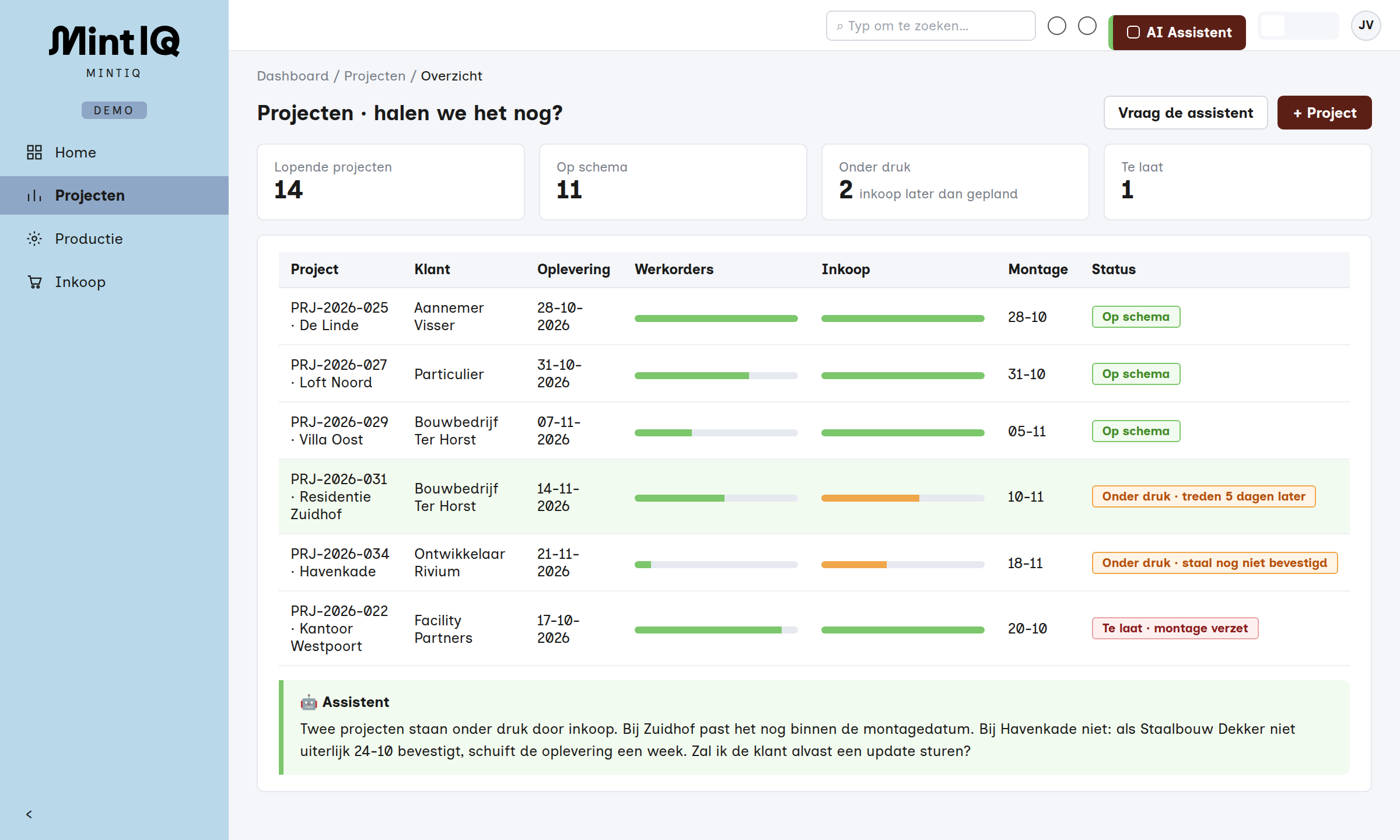
Task: Click the MintIQ logo
Action: (x=114, y=41)
